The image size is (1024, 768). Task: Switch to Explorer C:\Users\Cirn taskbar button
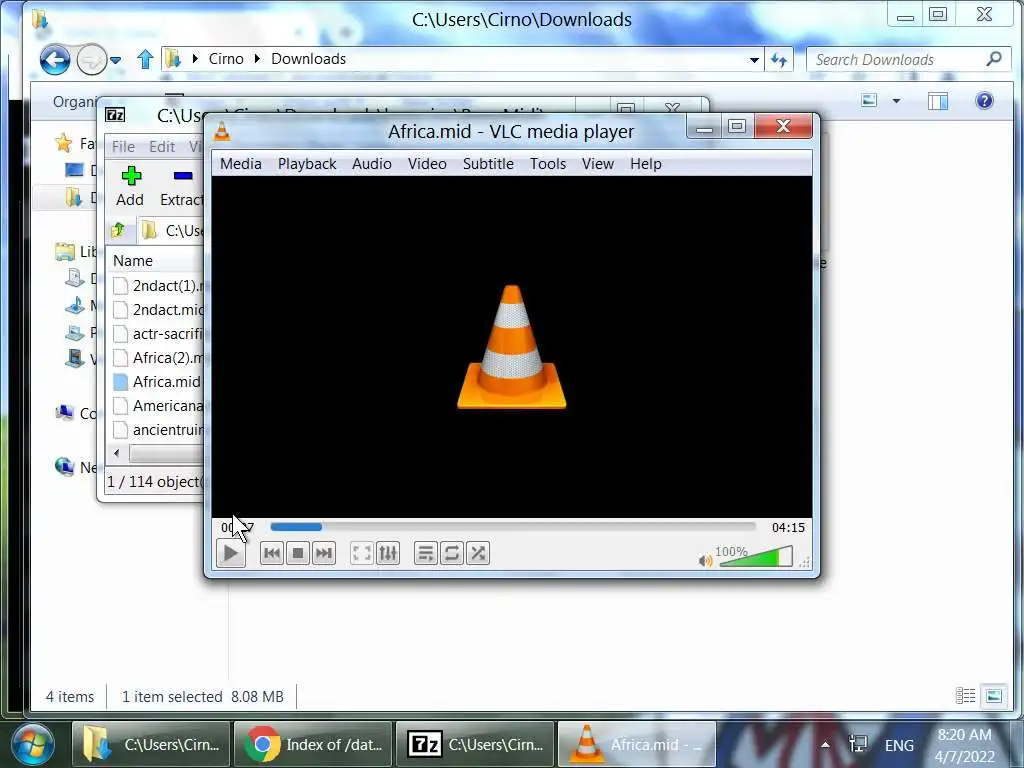151,744
